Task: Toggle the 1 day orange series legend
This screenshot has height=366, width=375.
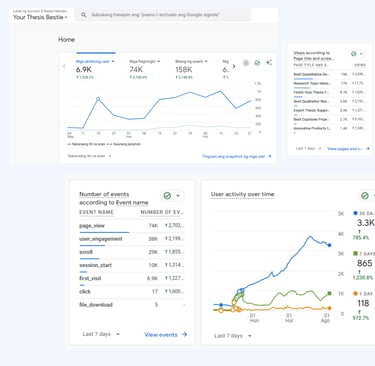Action: (355, 294)
